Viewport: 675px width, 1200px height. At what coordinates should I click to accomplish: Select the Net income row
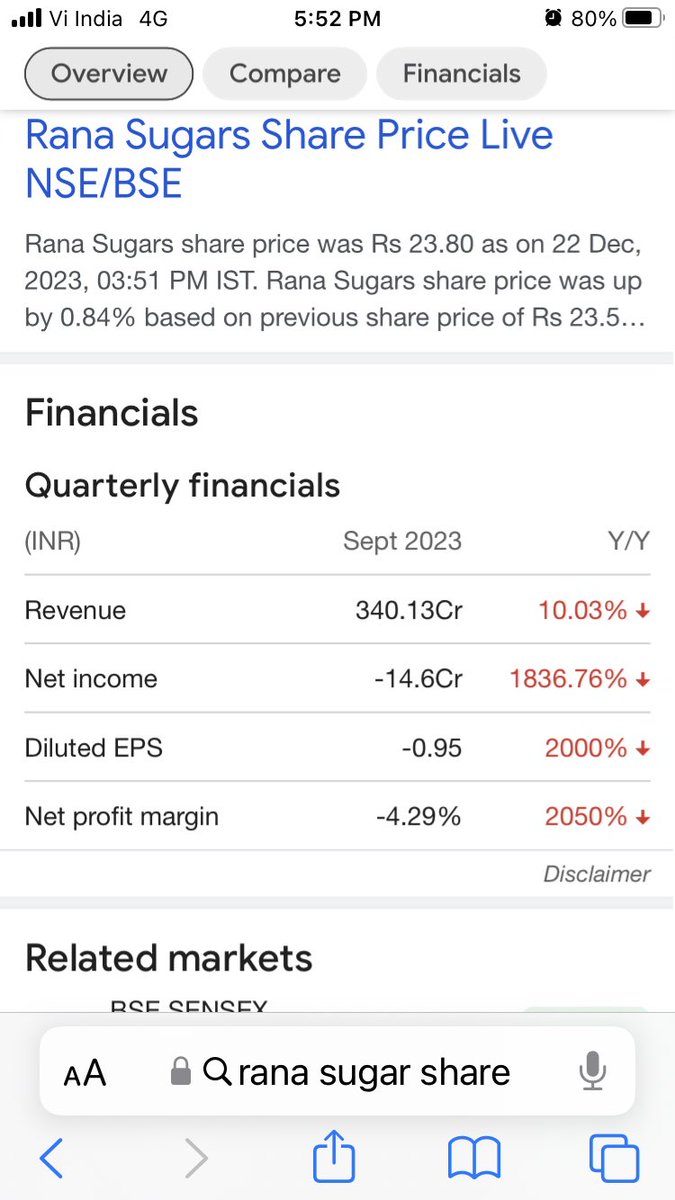pyautogui.click(x=337, y=679)
